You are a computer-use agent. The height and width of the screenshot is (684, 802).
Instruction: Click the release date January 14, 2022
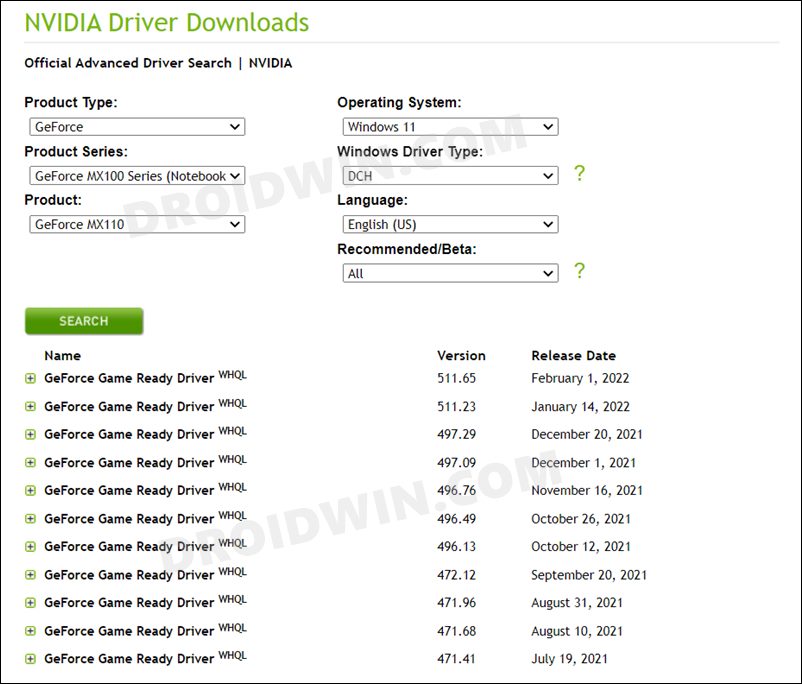tap(581, 407)
